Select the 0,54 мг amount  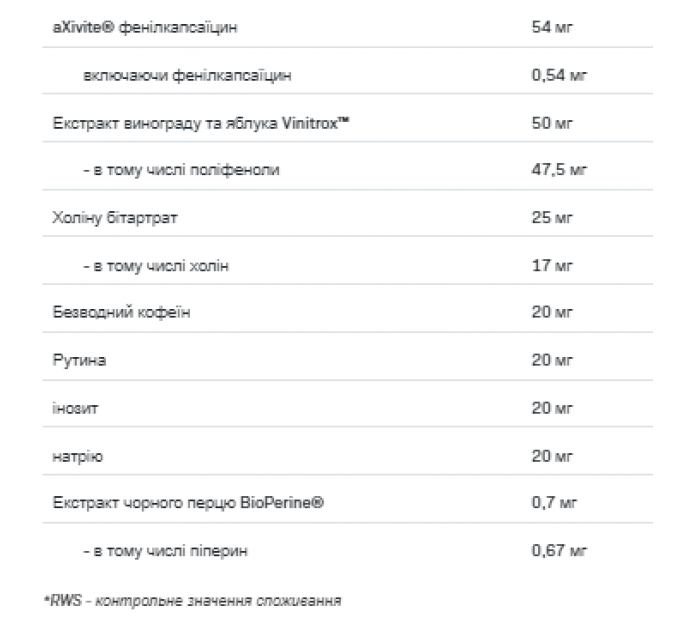click(x=559, y=75)
